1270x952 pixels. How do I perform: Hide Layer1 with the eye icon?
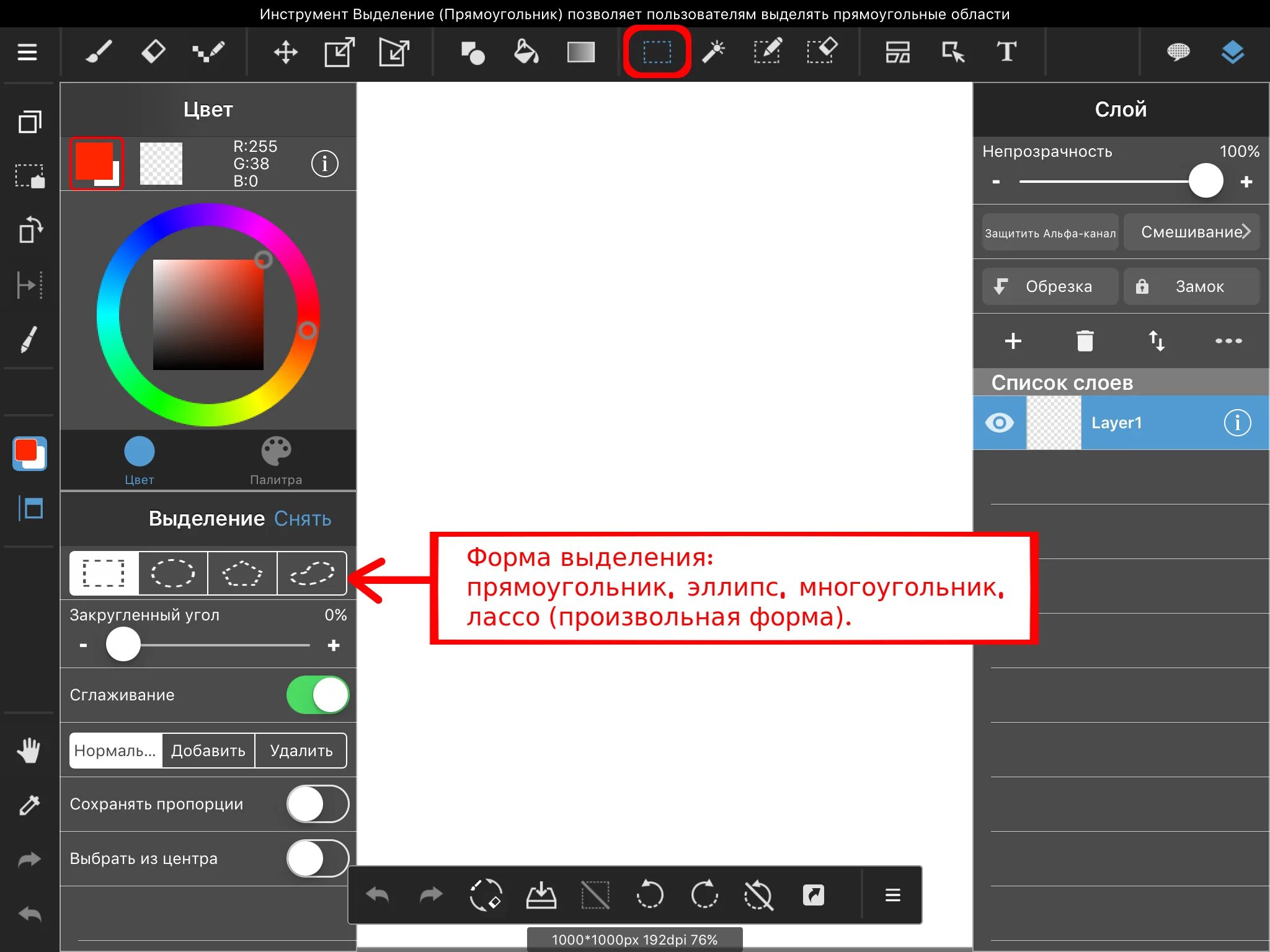coord(999,423)
